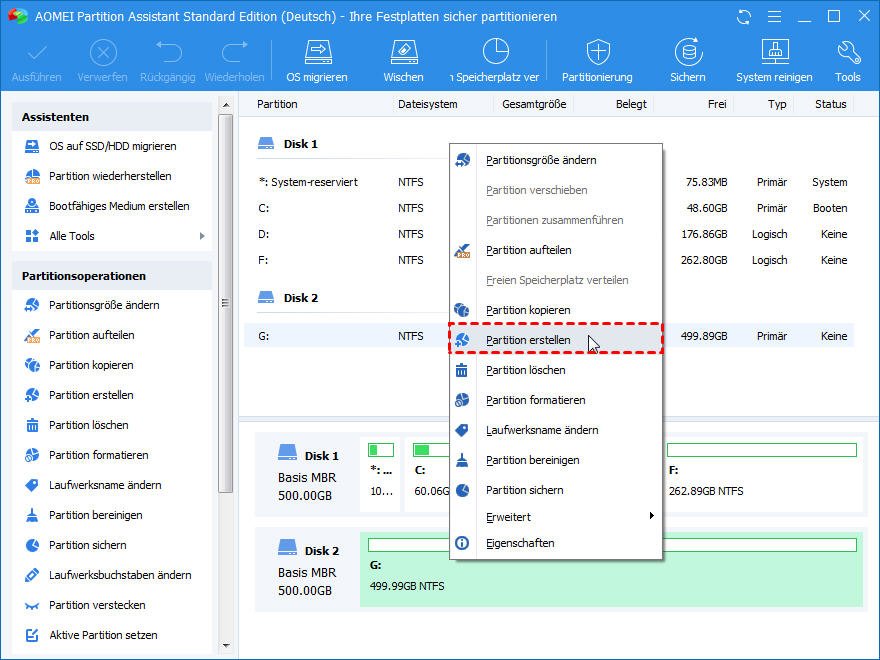Click the Dateisystem column header
The height and width of the screenshot is (660, 880).
pyautogui.click(x=427, y=104)
